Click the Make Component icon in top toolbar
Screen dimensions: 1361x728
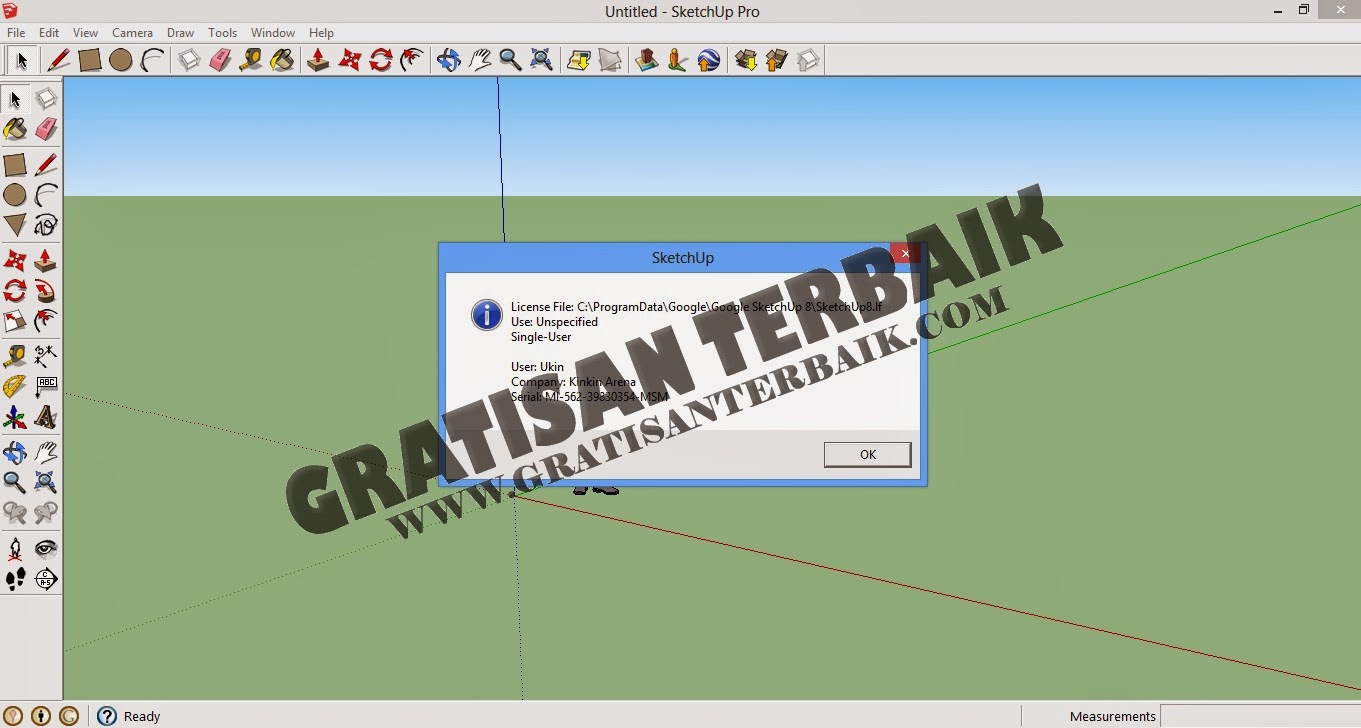[x=190, y=61]
